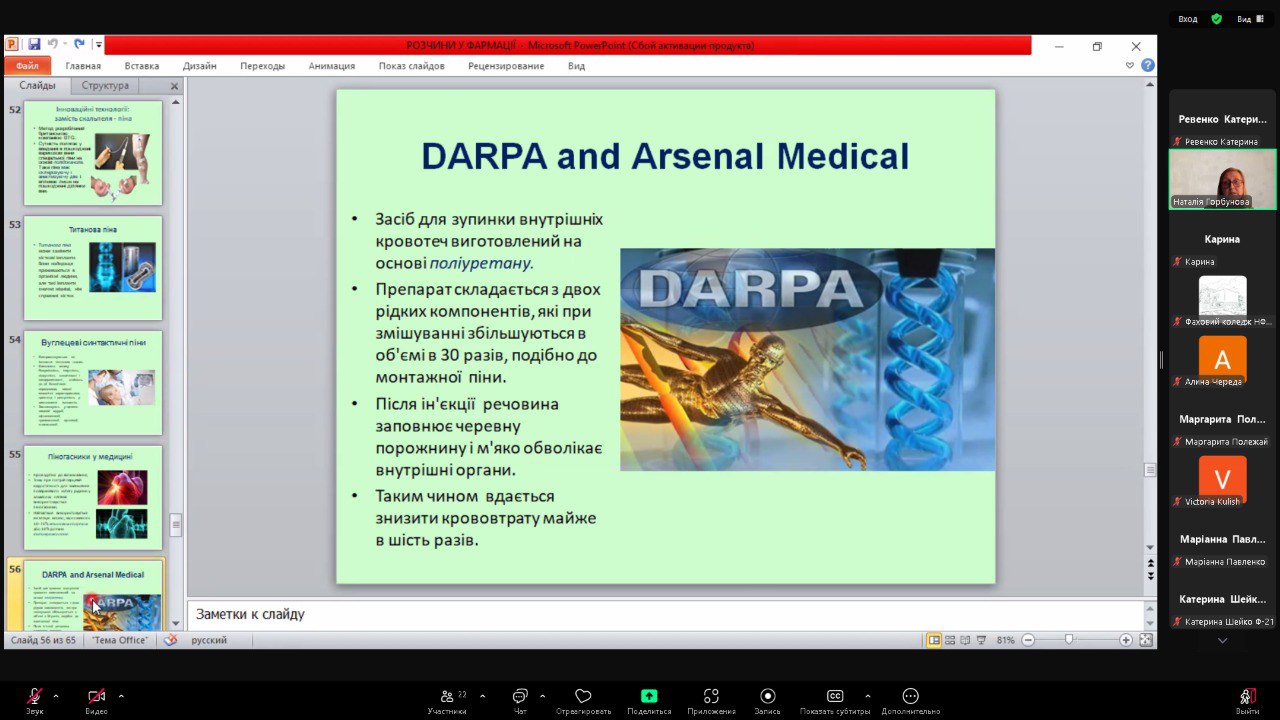The image size is (1280, 720).
Task: Click the 81% zoom level
Action: click(x=1006, y=640)
